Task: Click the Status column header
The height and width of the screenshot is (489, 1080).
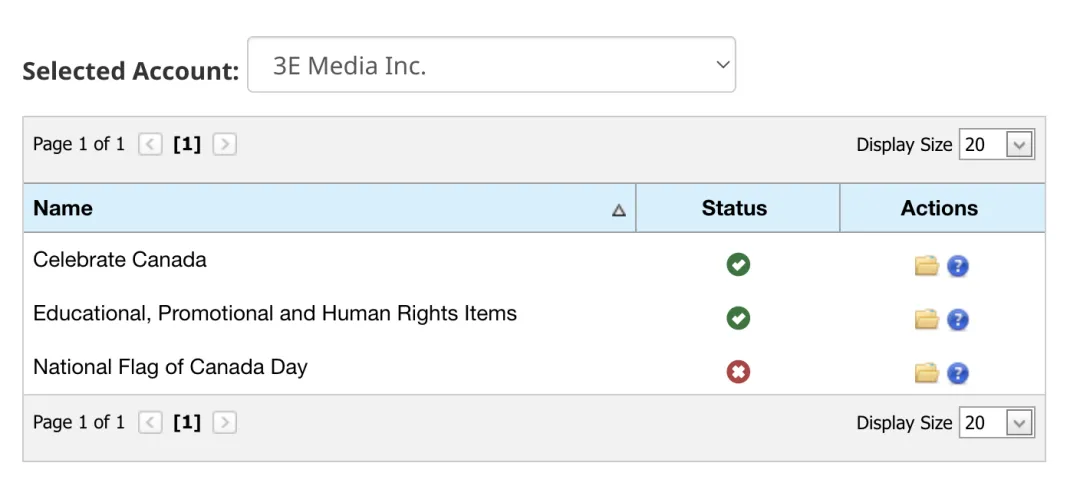Action: tap(734, 208)
